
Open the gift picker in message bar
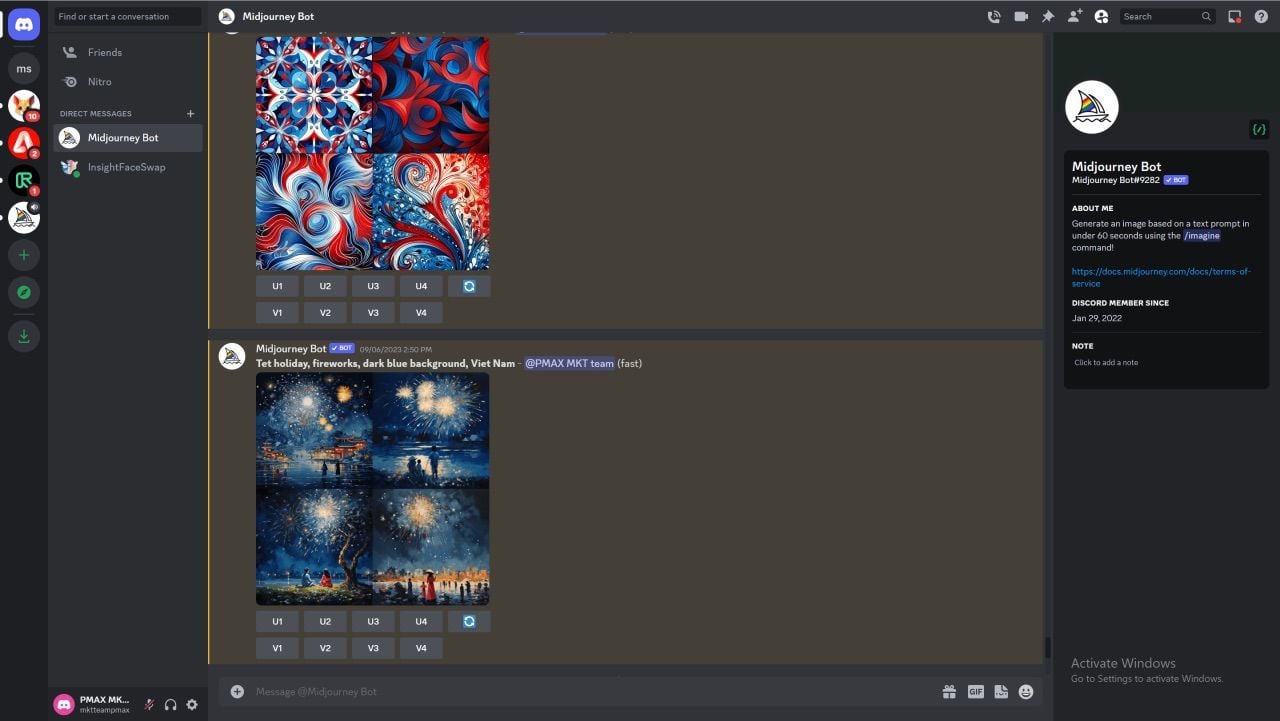[949, 691]
